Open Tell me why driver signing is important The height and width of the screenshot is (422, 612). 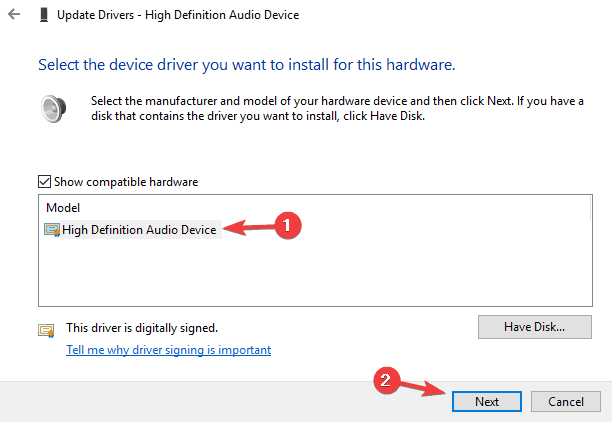[169, 350]
